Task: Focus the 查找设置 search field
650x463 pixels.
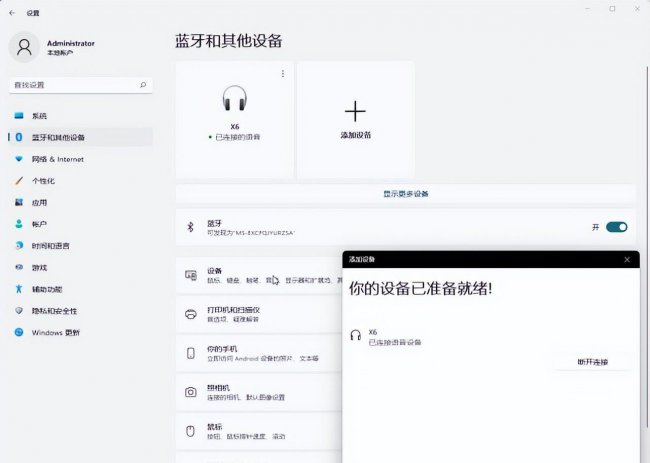Action: 80,85
